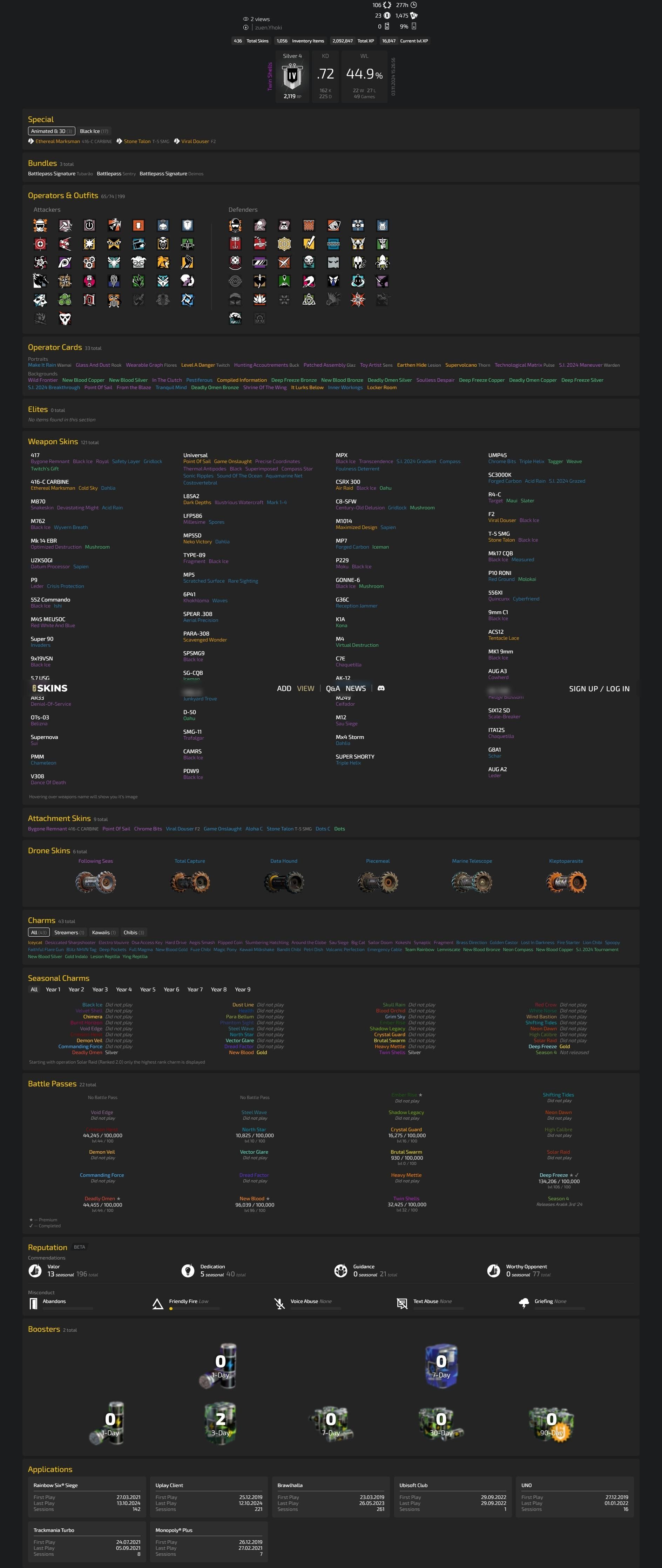Open the Capitao crossbow operator icon

point(188,244)
